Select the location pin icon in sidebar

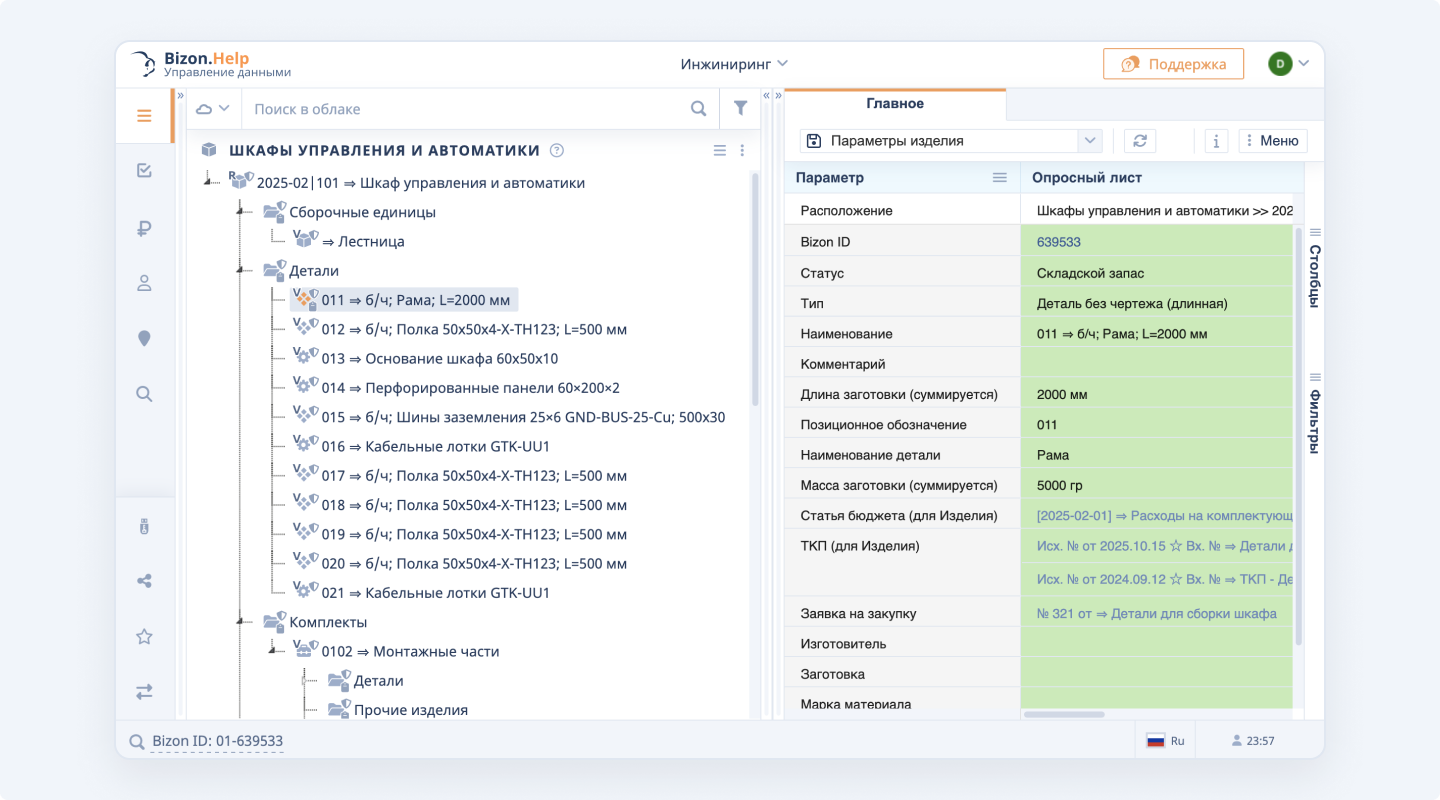[x=144, y=338]
